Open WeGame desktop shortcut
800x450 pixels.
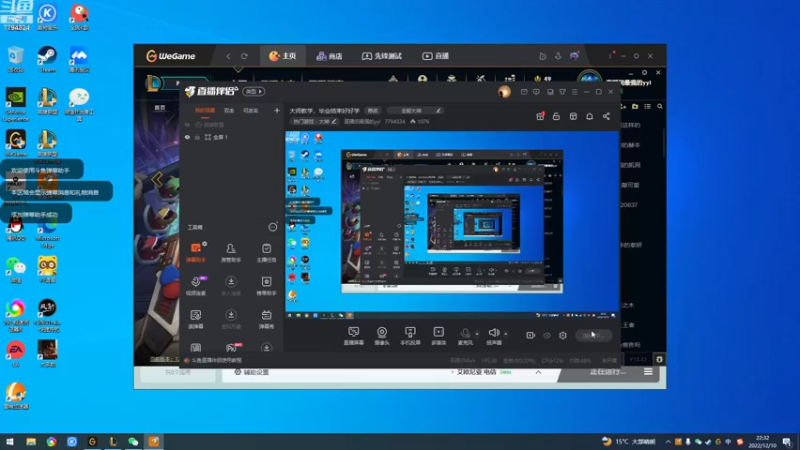click(x=16, y=143)
